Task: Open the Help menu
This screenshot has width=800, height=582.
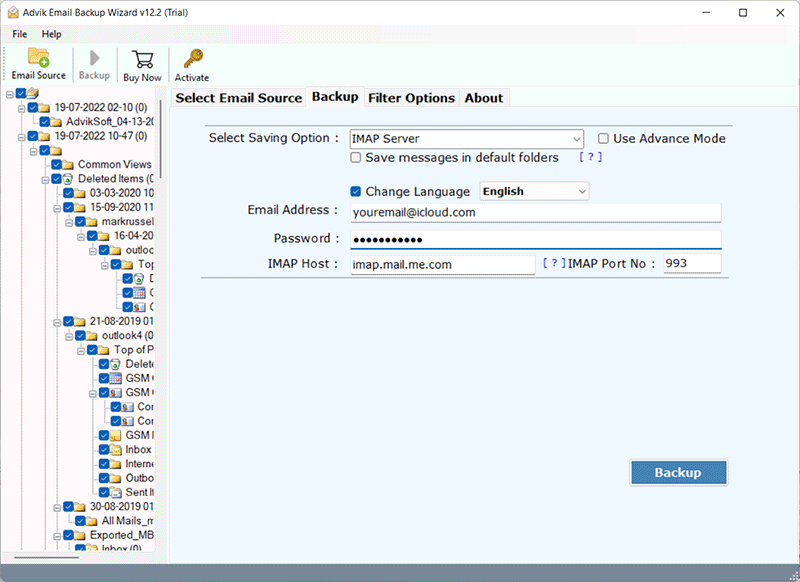Action: 52,34
